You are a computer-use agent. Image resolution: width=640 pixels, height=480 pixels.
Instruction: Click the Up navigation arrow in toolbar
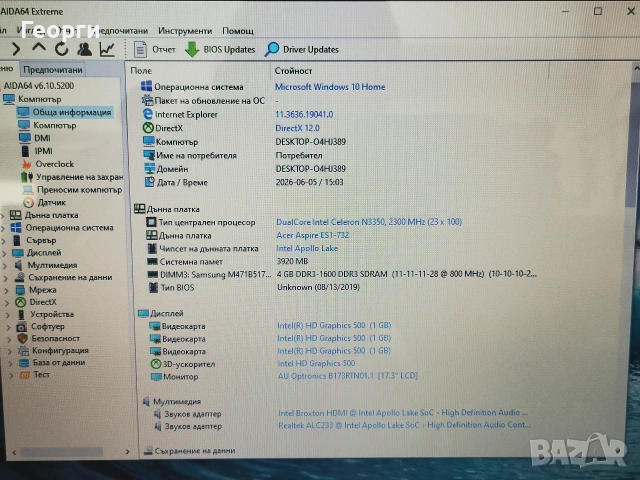(x=39, y=48)
